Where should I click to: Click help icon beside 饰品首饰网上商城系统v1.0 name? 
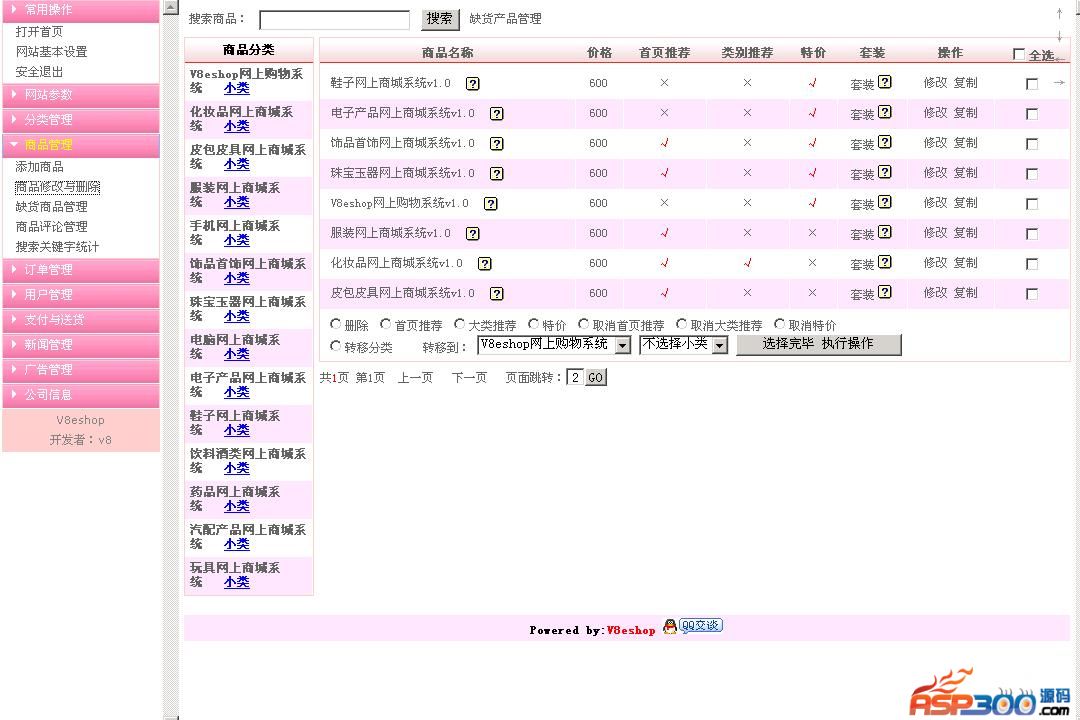497,143
